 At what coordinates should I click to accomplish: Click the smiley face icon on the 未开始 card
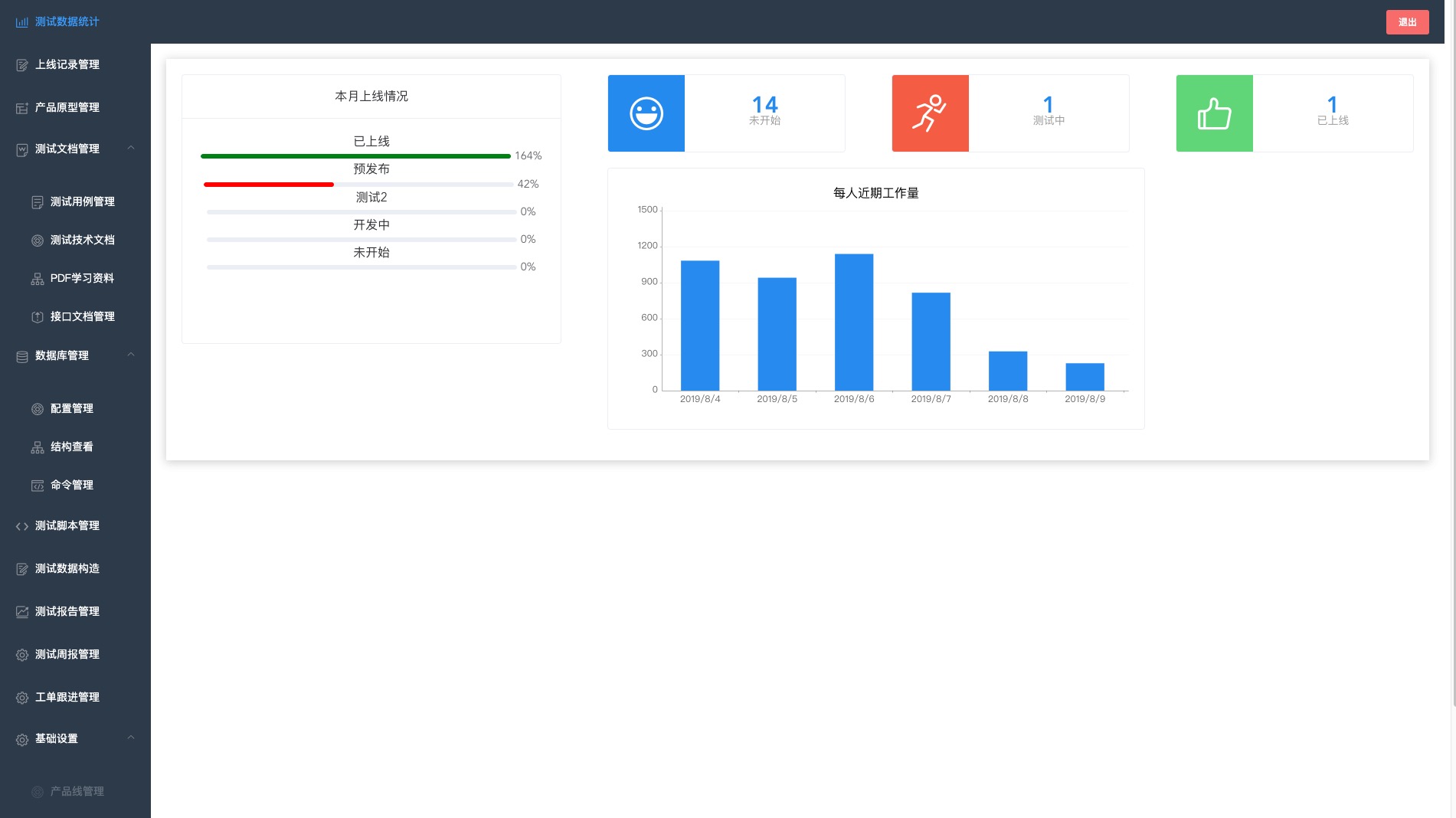coord(646,113)
